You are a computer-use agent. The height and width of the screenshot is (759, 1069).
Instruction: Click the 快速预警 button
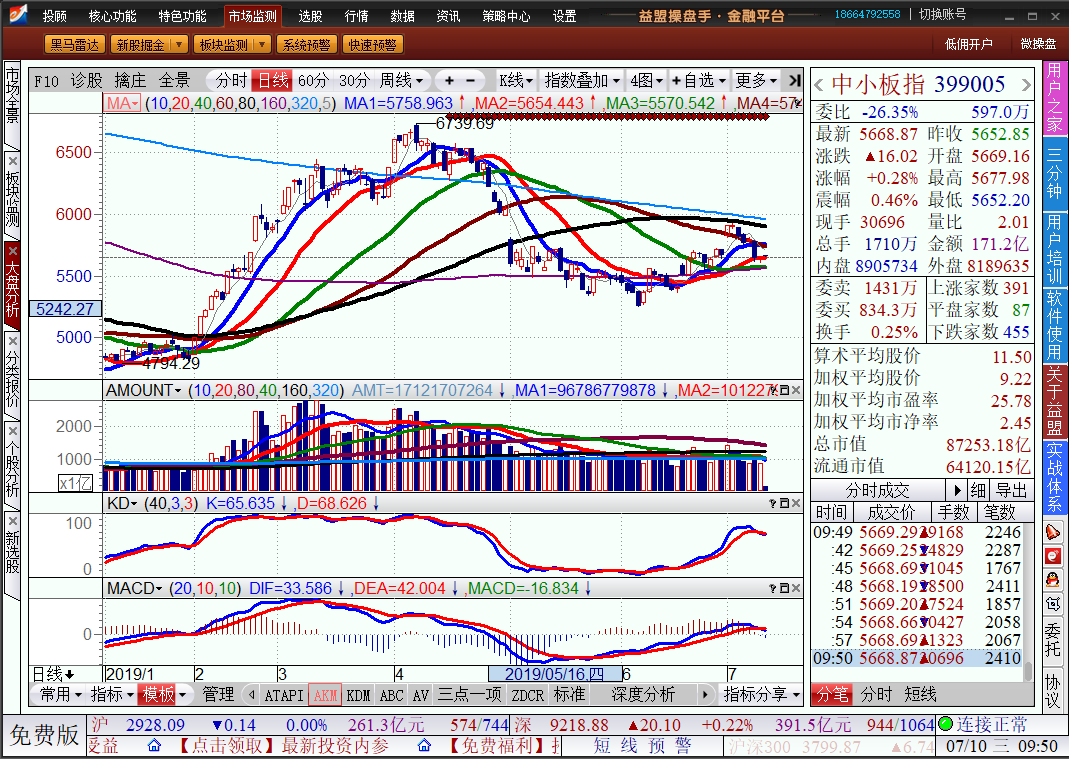pyautogui.click(x=372, y=45)
